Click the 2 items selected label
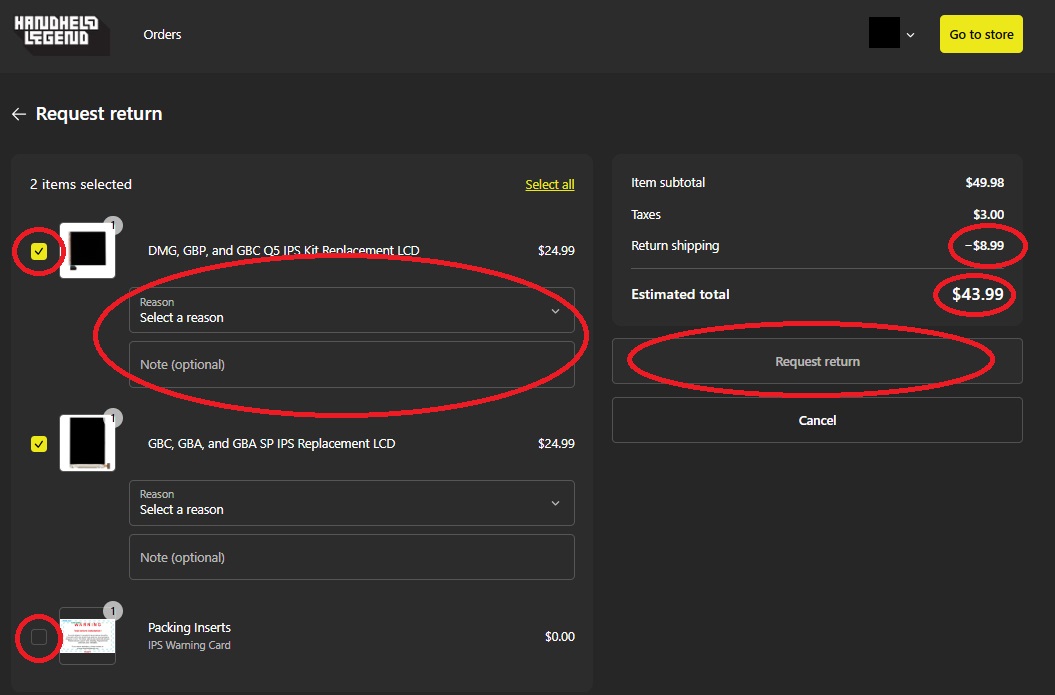 click(81, 184)
